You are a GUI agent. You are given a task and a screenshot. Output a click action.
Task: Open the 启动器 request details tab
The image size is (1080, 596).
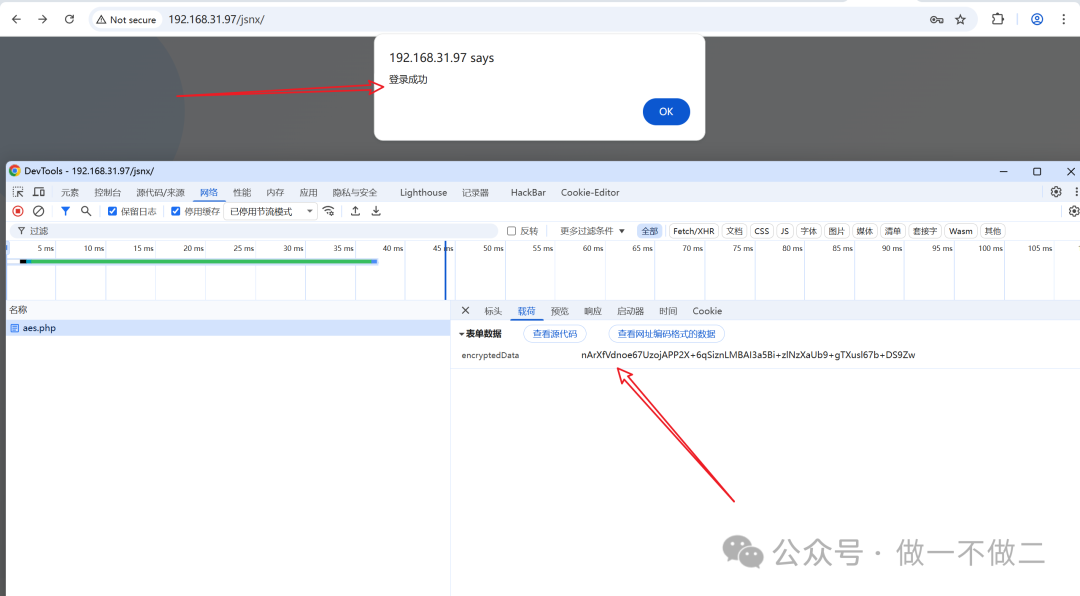[x=630, y=311]
